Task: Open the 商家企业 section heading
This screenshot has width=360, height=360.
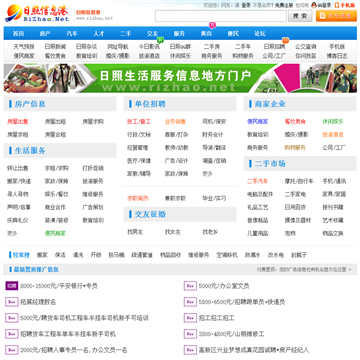Action: pyautogui.click(x=270, y=104)
